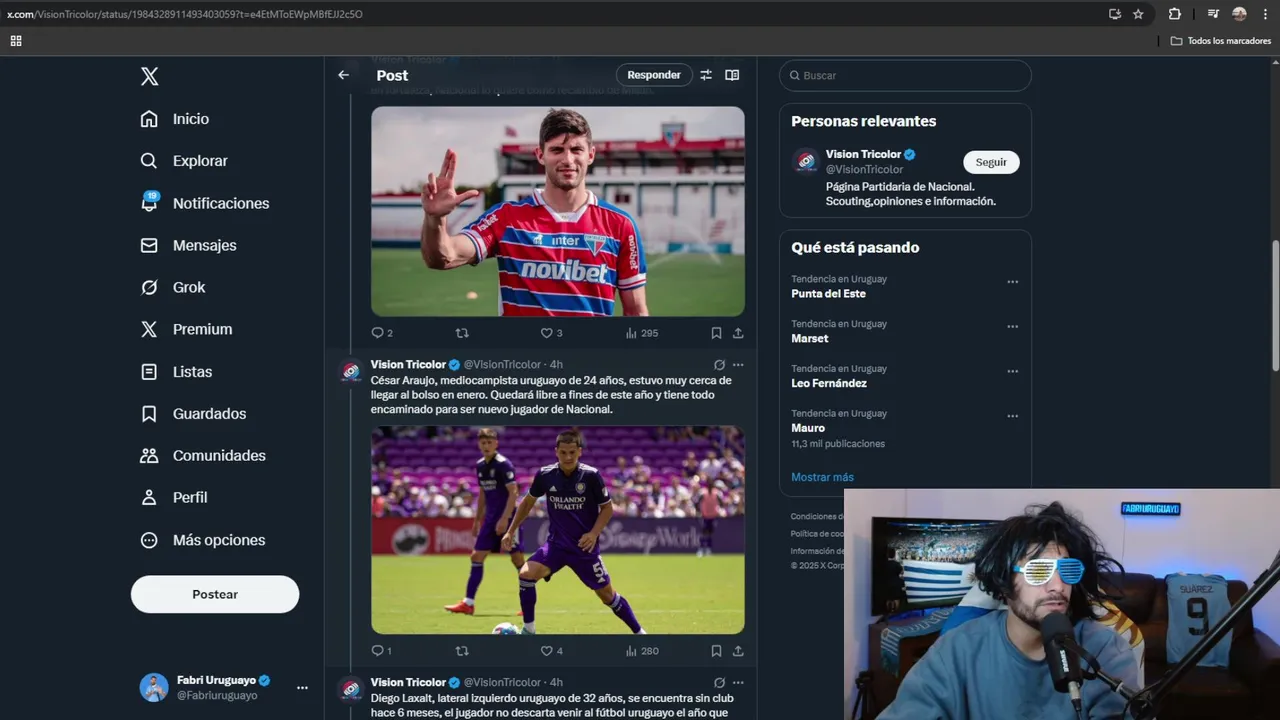The image size is (1280, 720).
Task: Open the apps grid icon in bookmarks bar
Action: tap(16, 41)
